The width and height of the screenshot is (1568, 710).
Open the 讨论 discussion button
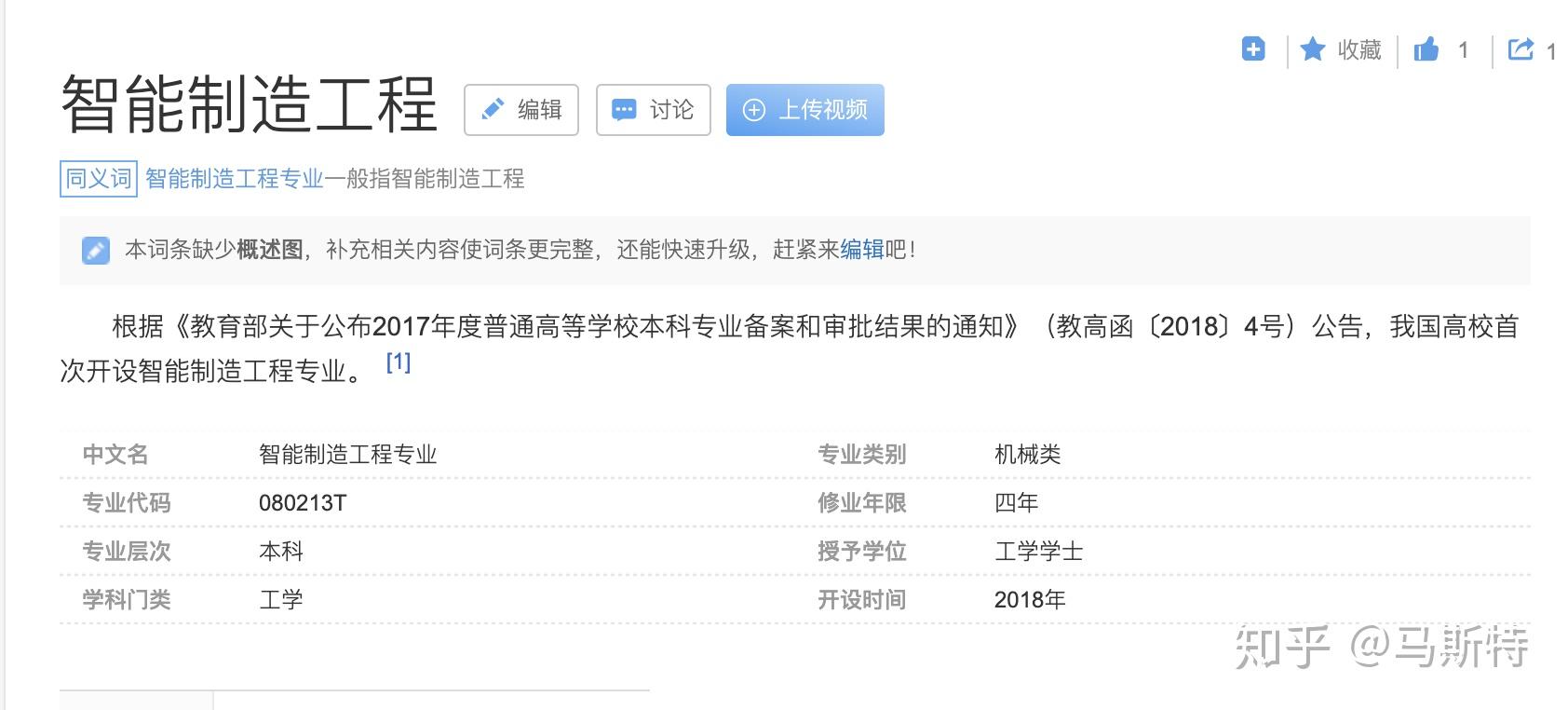point(654,110)
